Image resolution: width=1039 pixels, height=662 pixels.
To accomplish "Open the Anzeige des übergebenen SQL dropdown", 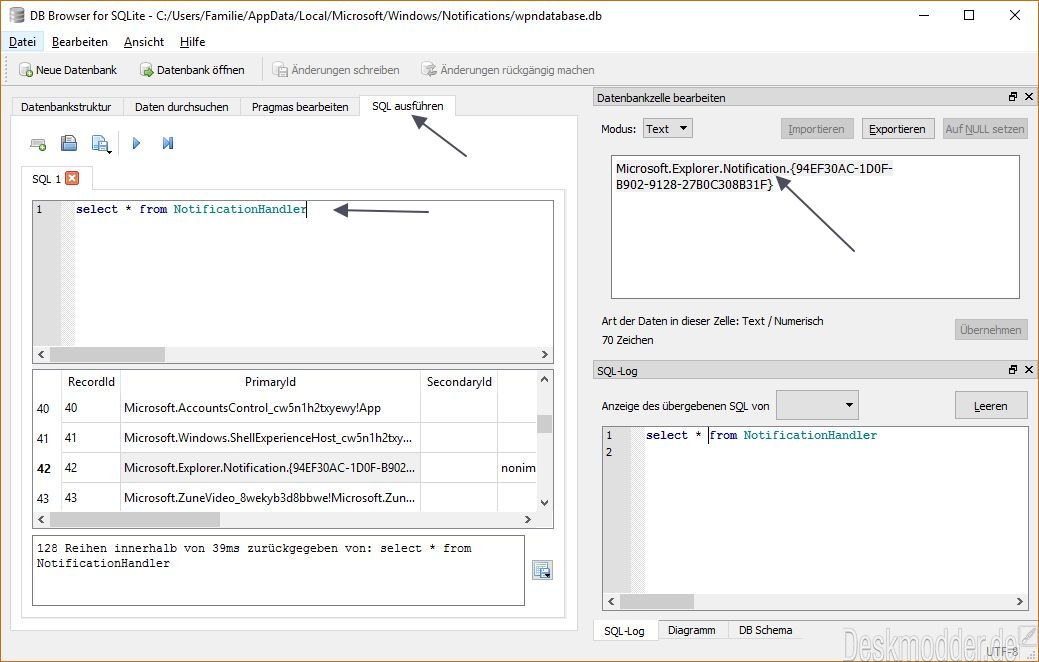I will [817, 406].
